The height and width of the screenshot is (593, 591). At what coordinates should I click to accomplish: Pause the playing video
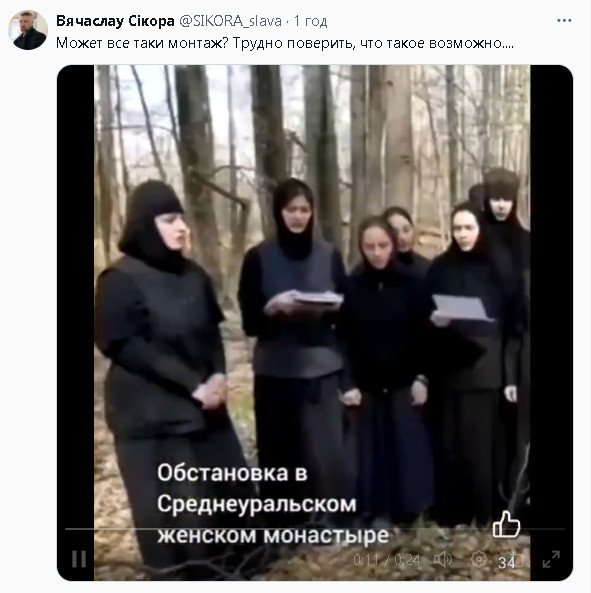pos(79,559)
